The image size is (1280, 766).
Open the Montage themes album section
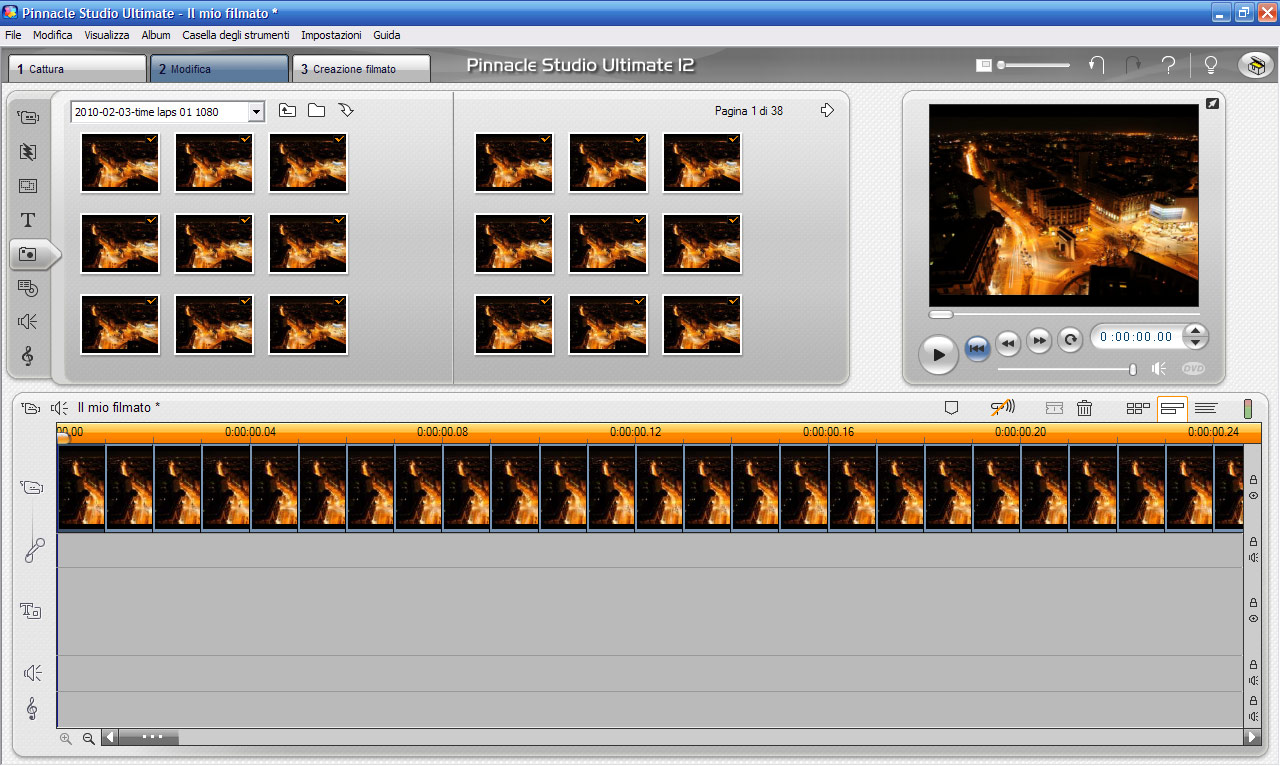coord(28,186)
